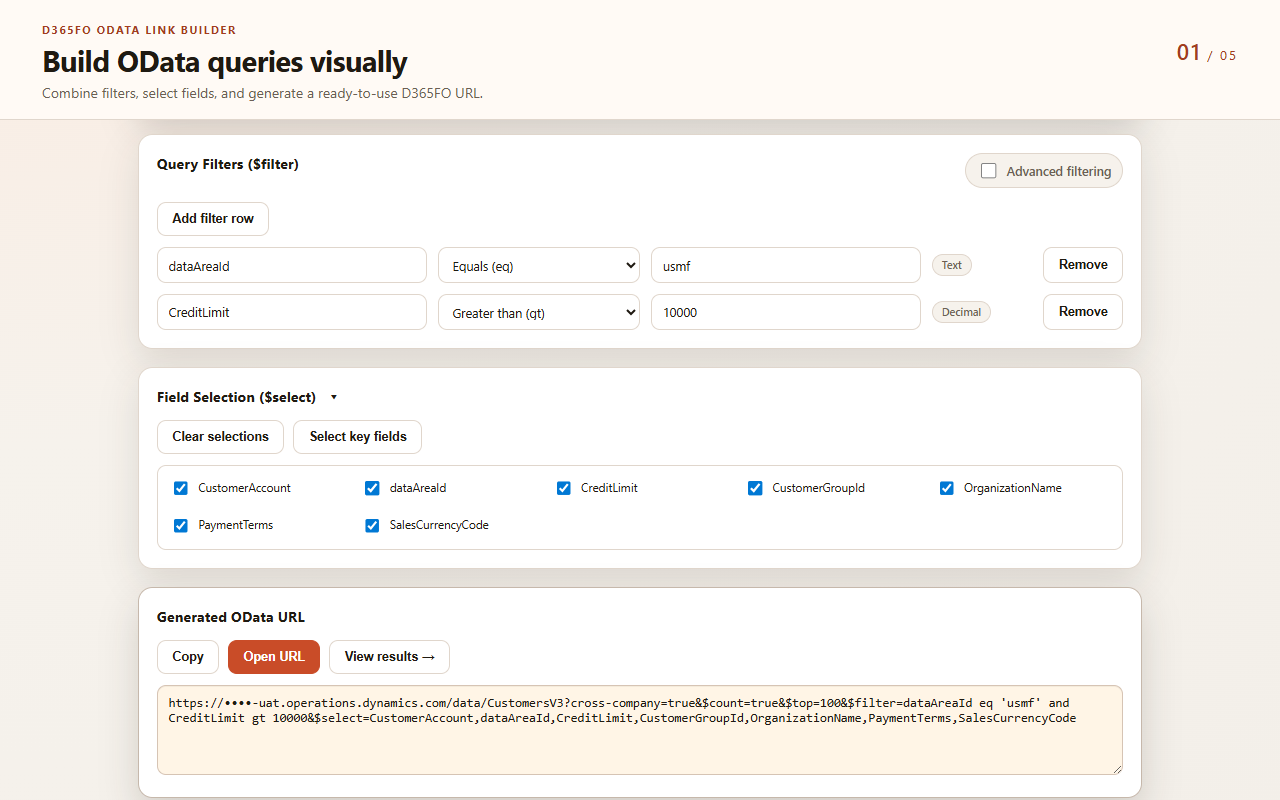Click the Decimal type badge
Image resolution: width=1280 pixels, height=800 pixels.
[x=961, y=312]
